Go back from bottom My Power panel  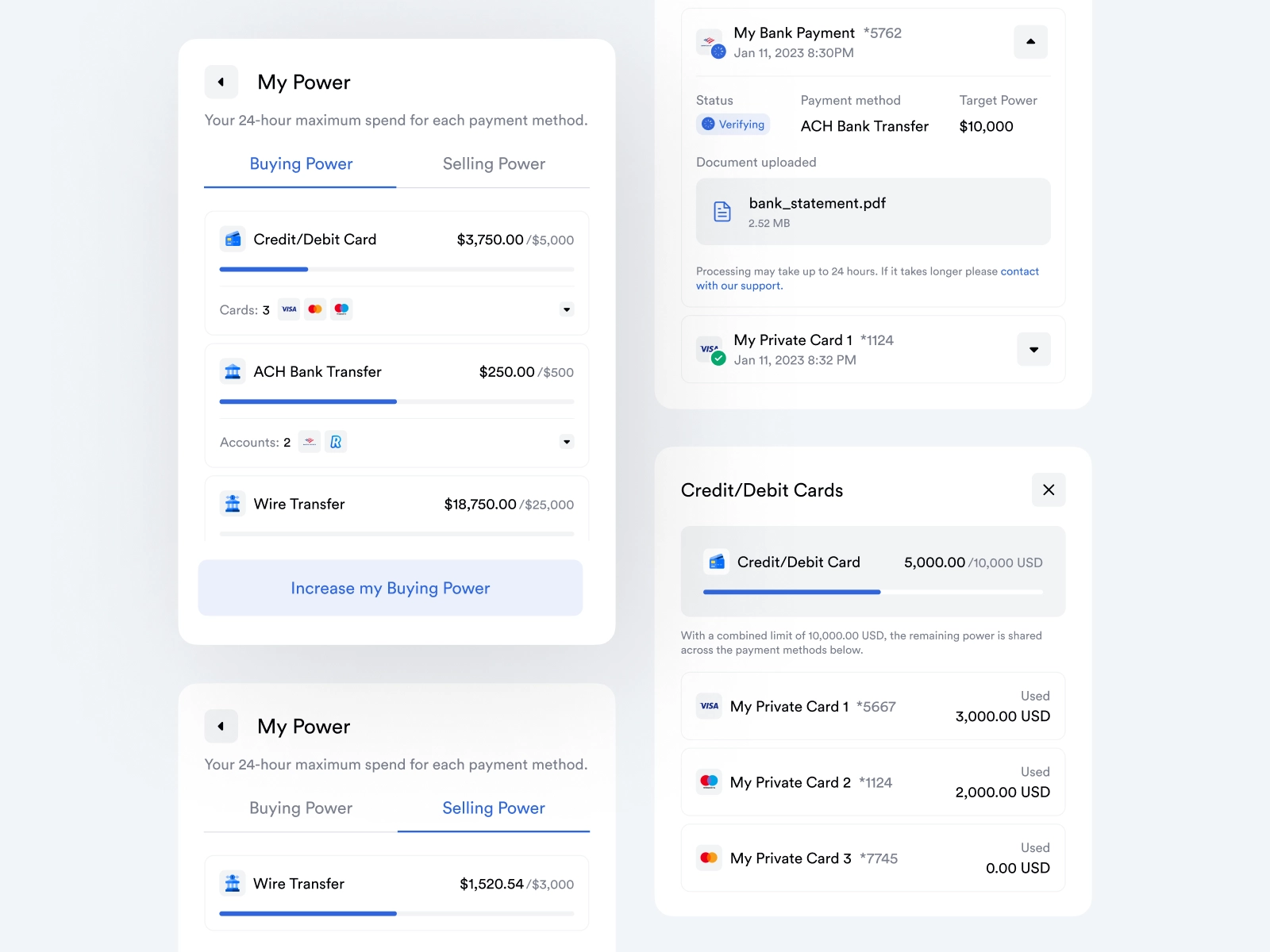pos(221,726)
